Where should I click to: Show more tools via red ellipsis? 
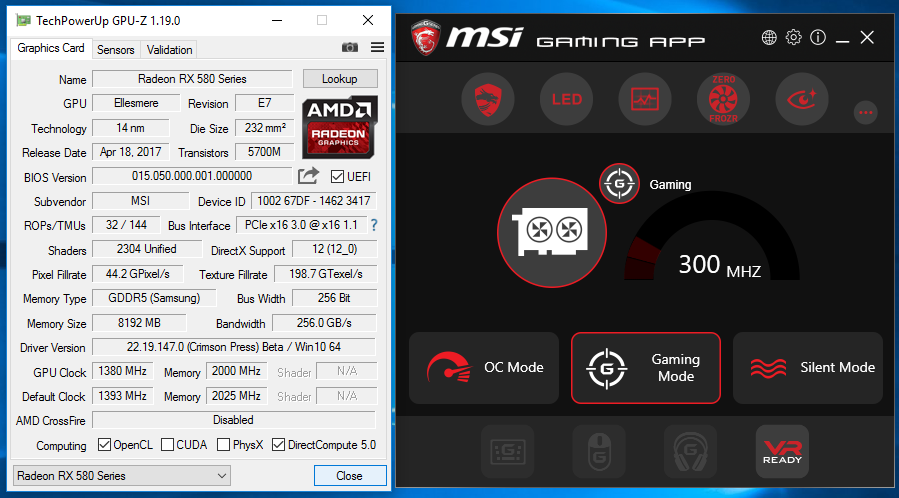(x=865, y=112)
